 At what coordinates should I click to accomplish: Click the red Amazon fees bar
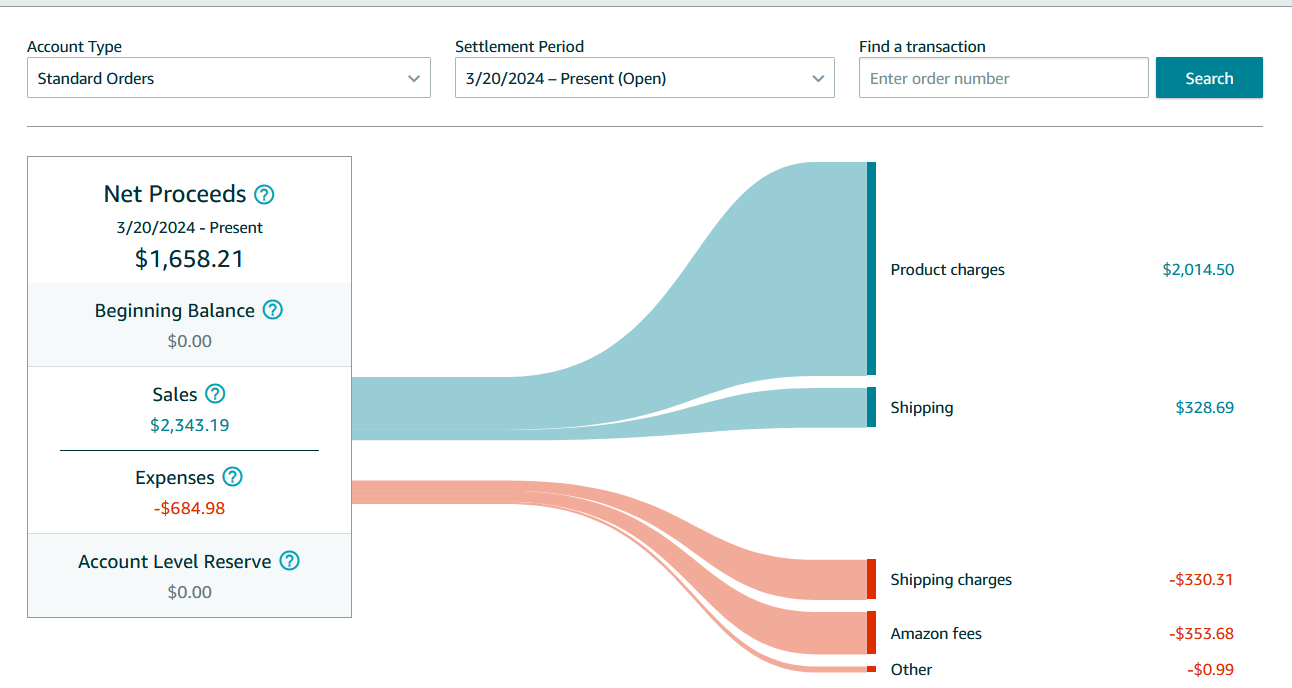point(871,632)
